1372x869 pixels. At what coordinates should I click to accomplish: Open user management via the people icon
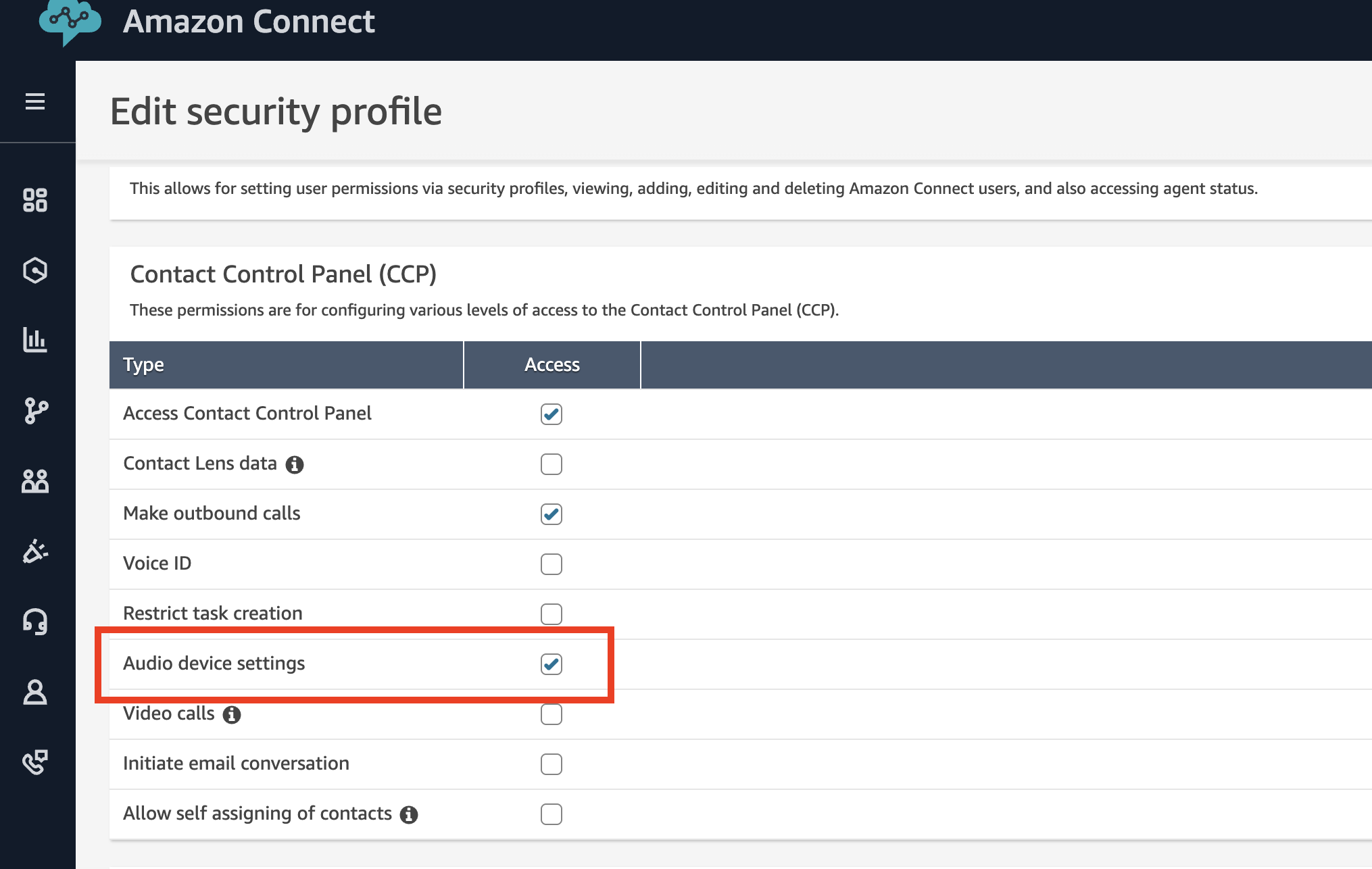pyautogui.click(x=36, y=482)
